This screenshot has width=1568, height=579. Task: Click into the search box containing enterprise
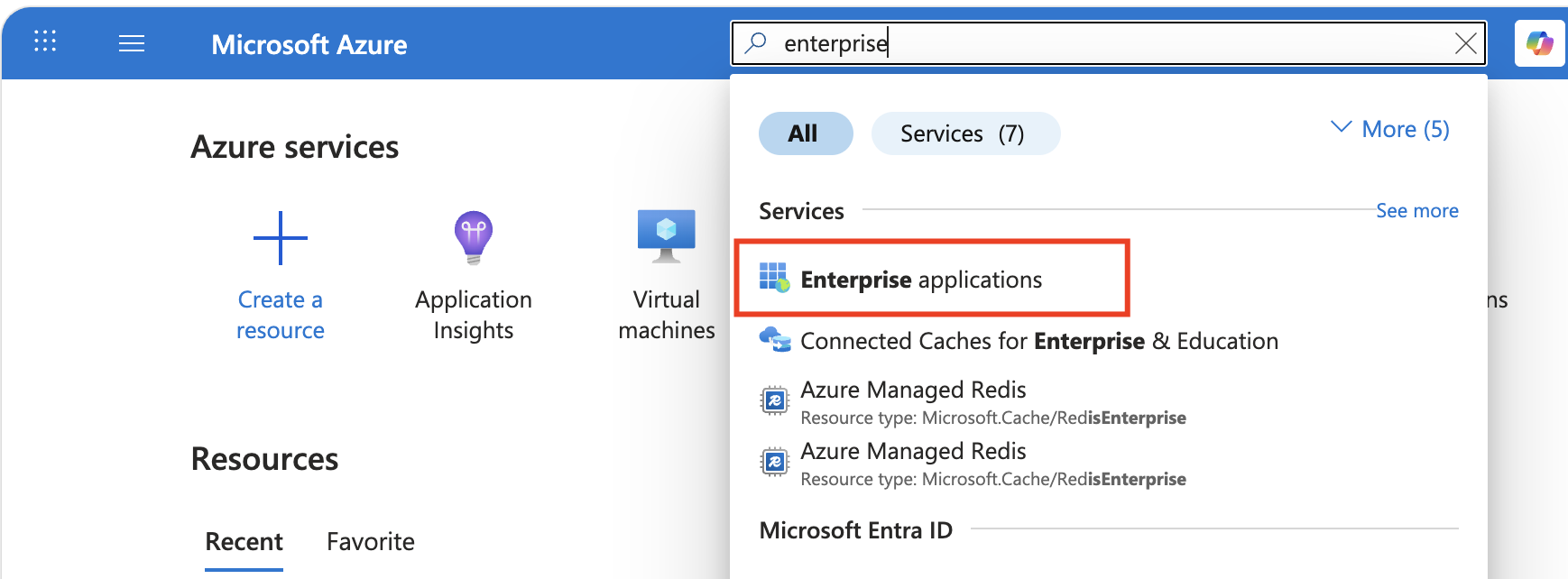(1108, 43)
